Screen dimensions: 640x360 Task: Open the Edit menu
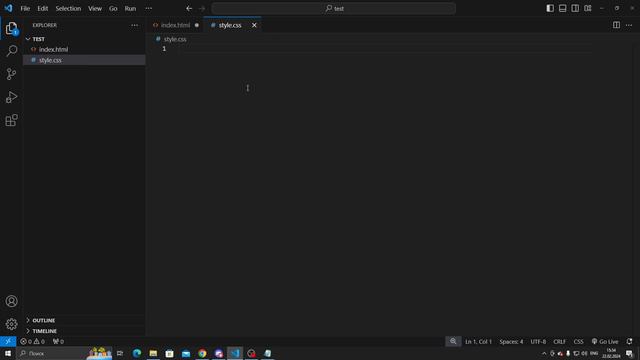(42, 8)
